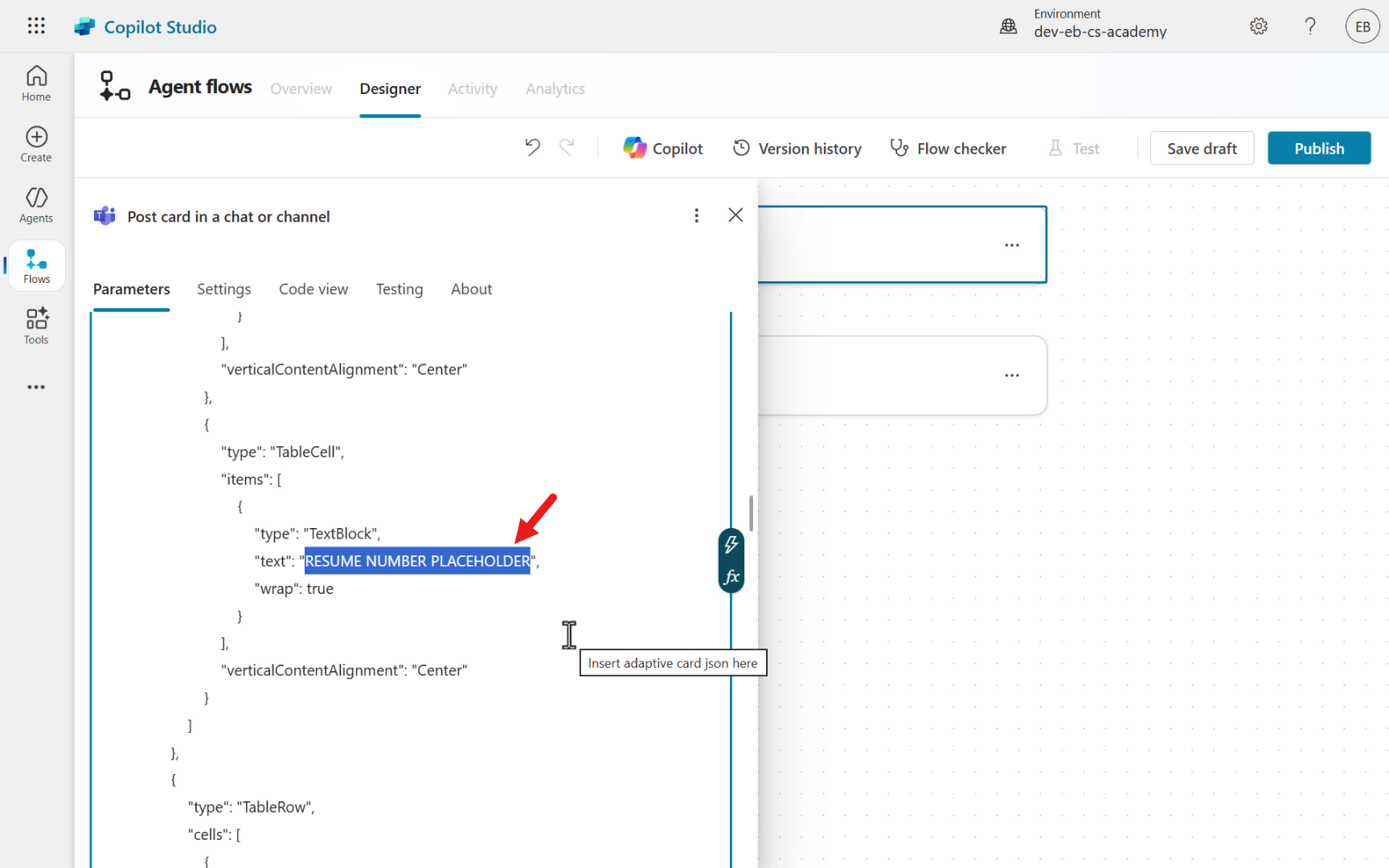Open Agents from the left navigation
This screenshot has height=868, width=1389.
click(x=36, y=205)
